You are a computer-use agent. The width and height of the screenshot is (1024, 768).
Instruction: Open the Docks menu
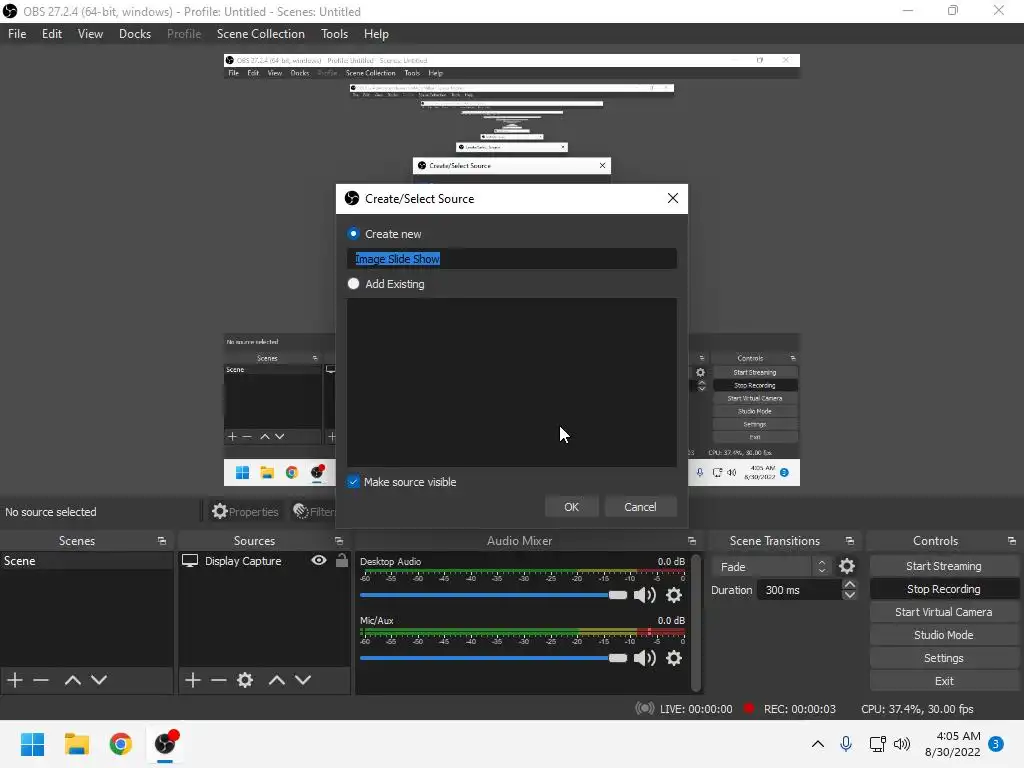[135, 34]
